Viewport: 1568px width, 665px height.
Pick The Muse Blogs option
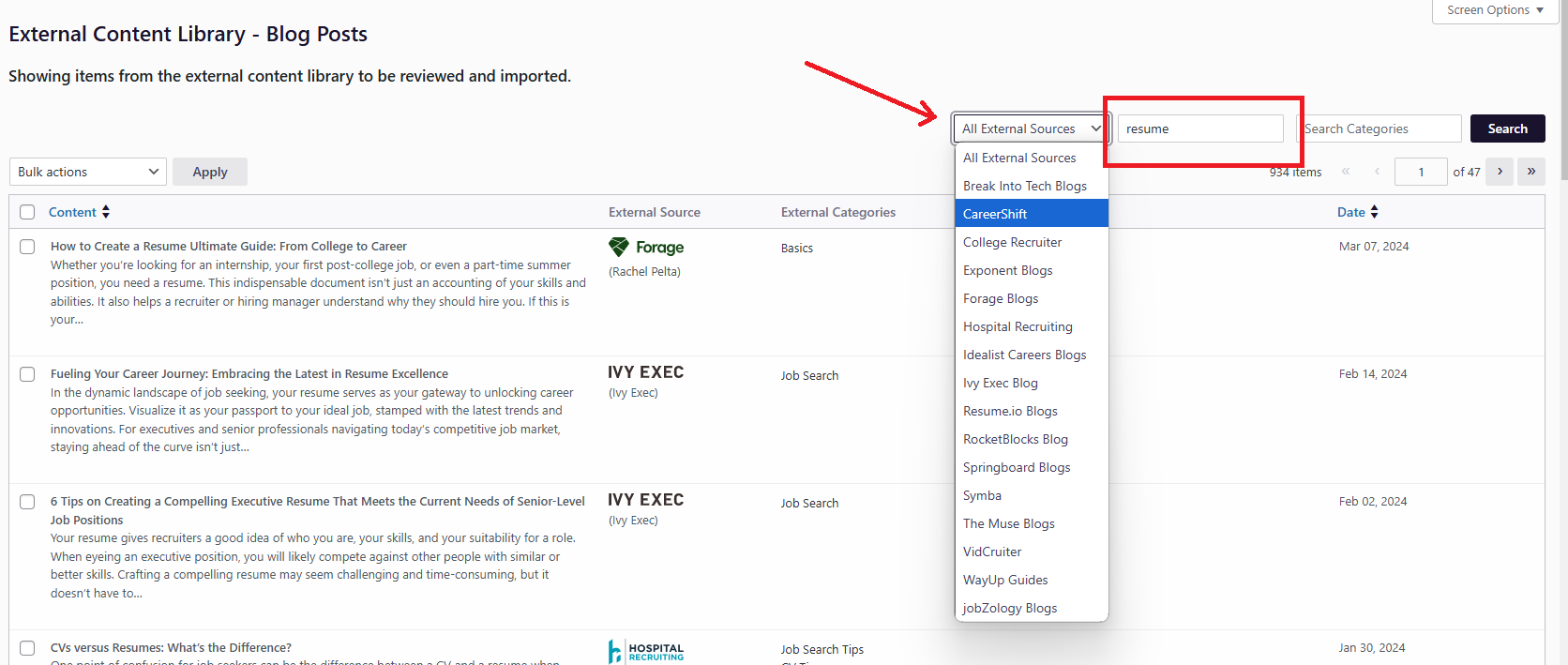click(1008, 523)
